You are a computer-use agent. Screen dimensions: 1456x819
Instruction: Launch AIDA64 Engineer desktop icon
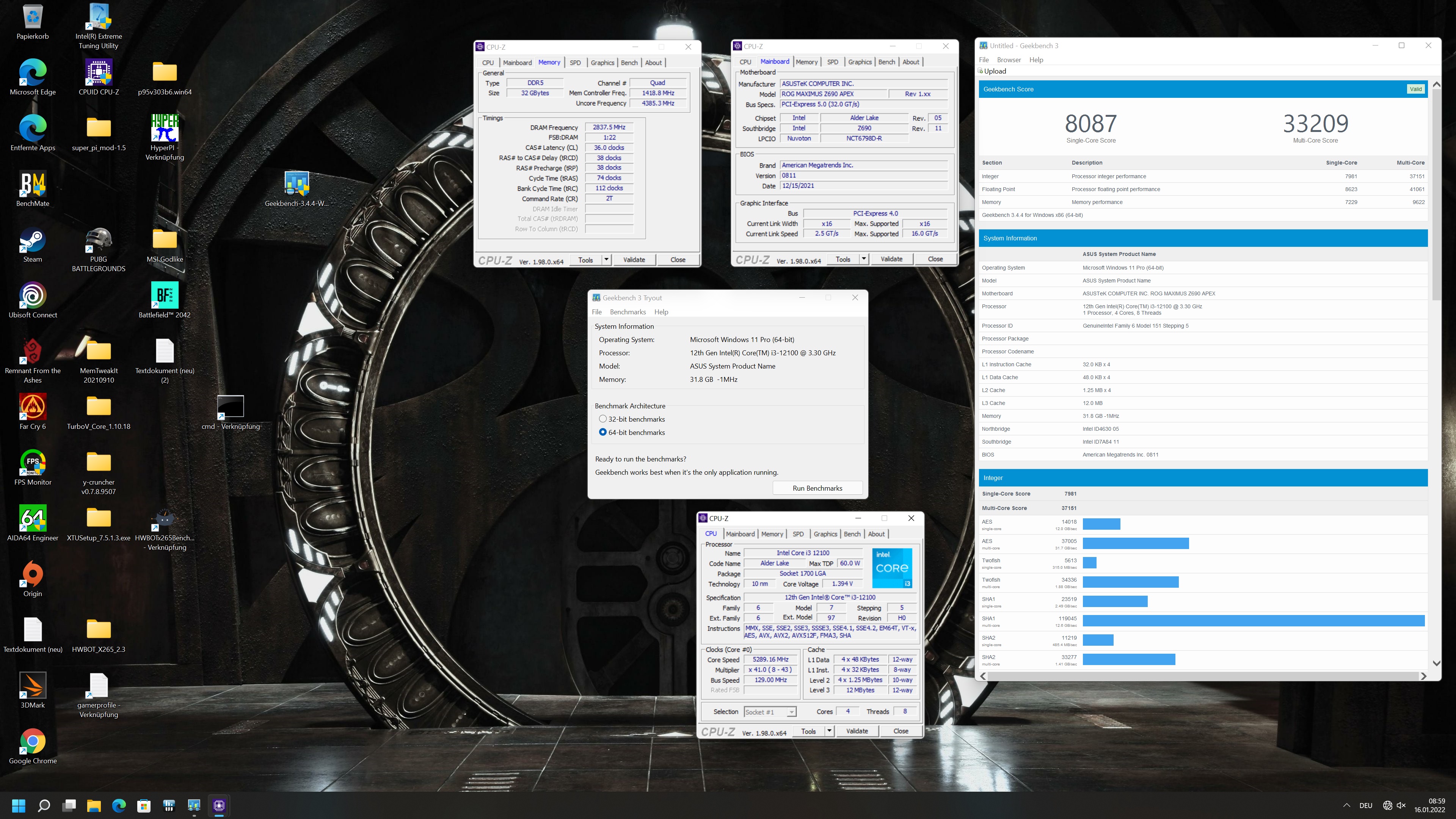pyautogui.click(x=33, y=523)
